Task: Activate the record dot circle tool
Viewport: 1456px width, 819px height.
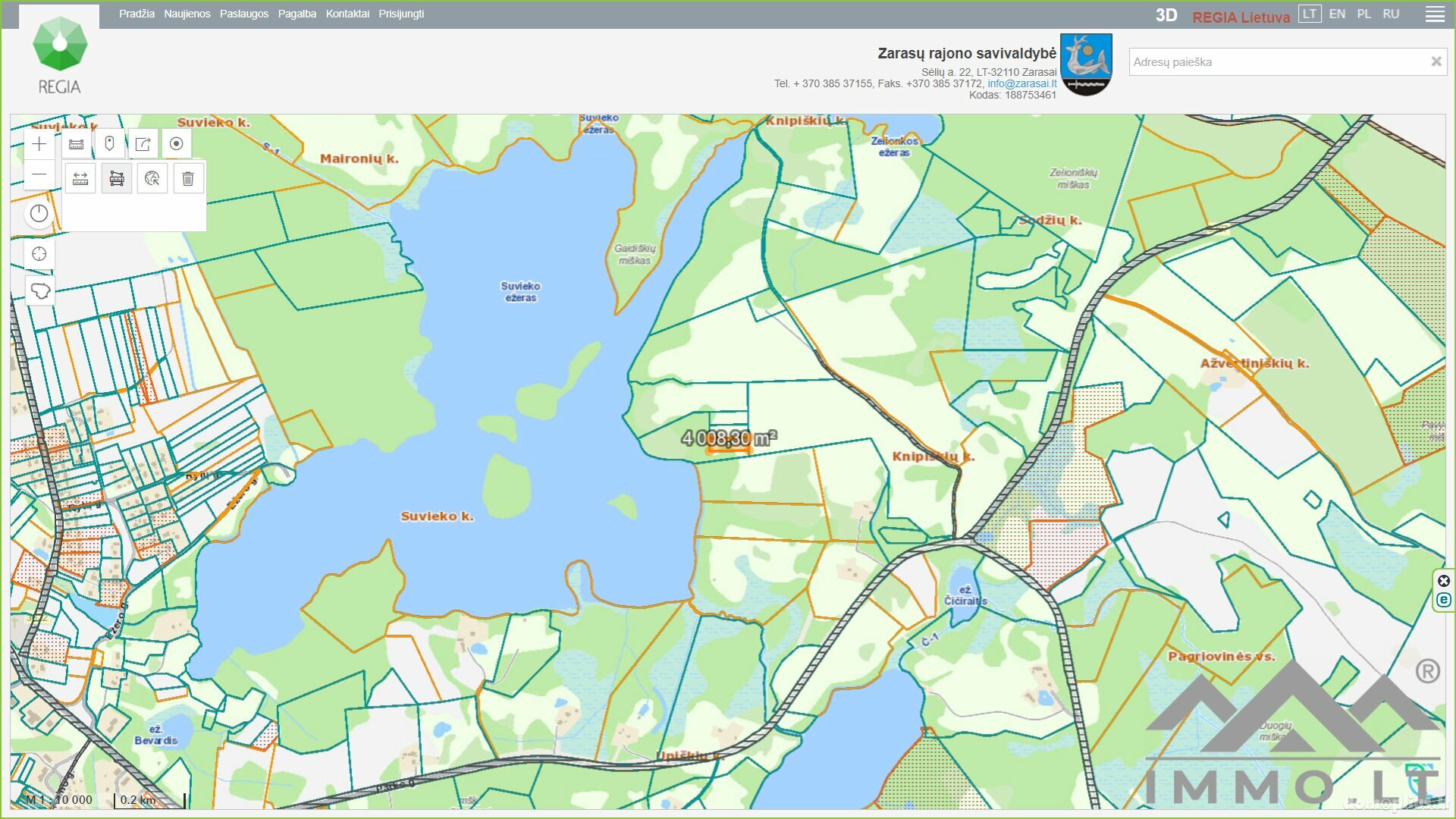Action: click(177, 144)
